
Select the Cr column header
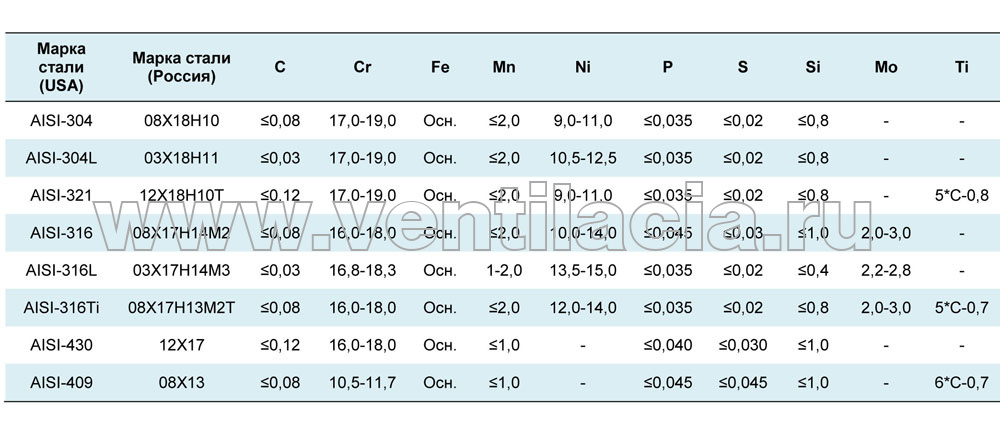[x=362, y=67]
